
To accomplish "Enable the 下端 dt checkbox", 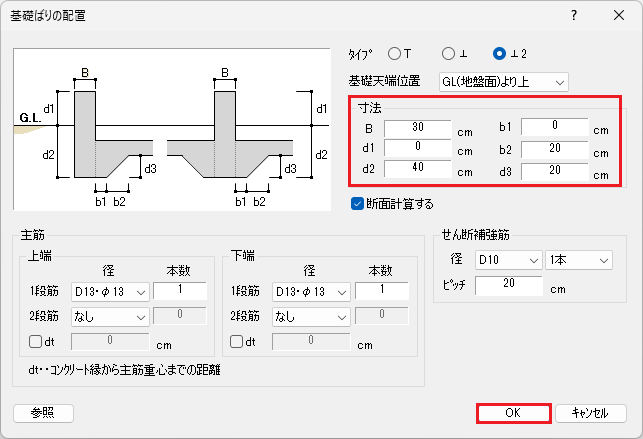I will [238, 341].
